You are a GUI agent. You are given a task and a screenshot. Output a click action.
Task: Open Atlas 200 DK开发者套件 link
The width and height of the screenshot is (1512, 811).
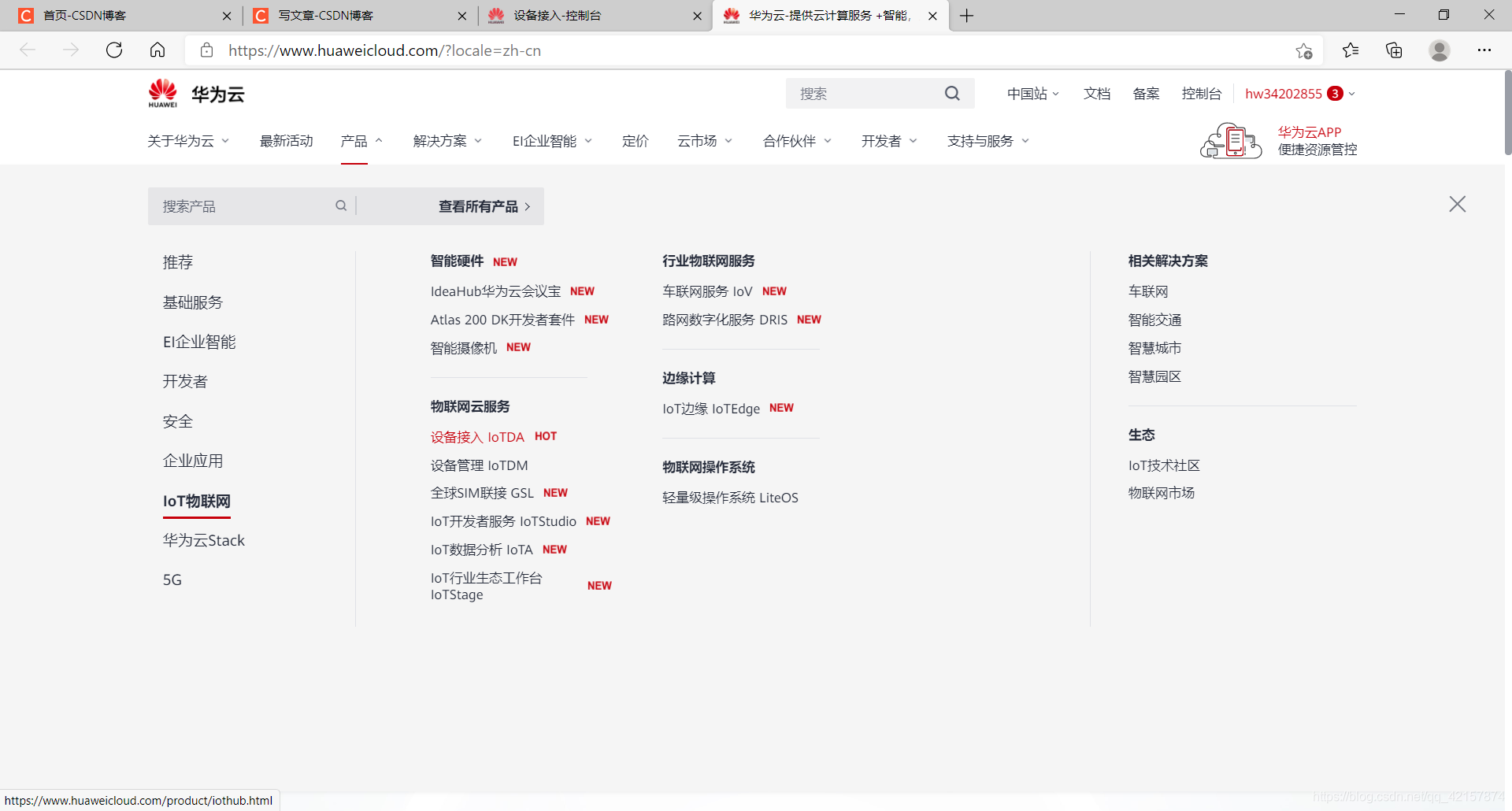click(x=502, y=320)
